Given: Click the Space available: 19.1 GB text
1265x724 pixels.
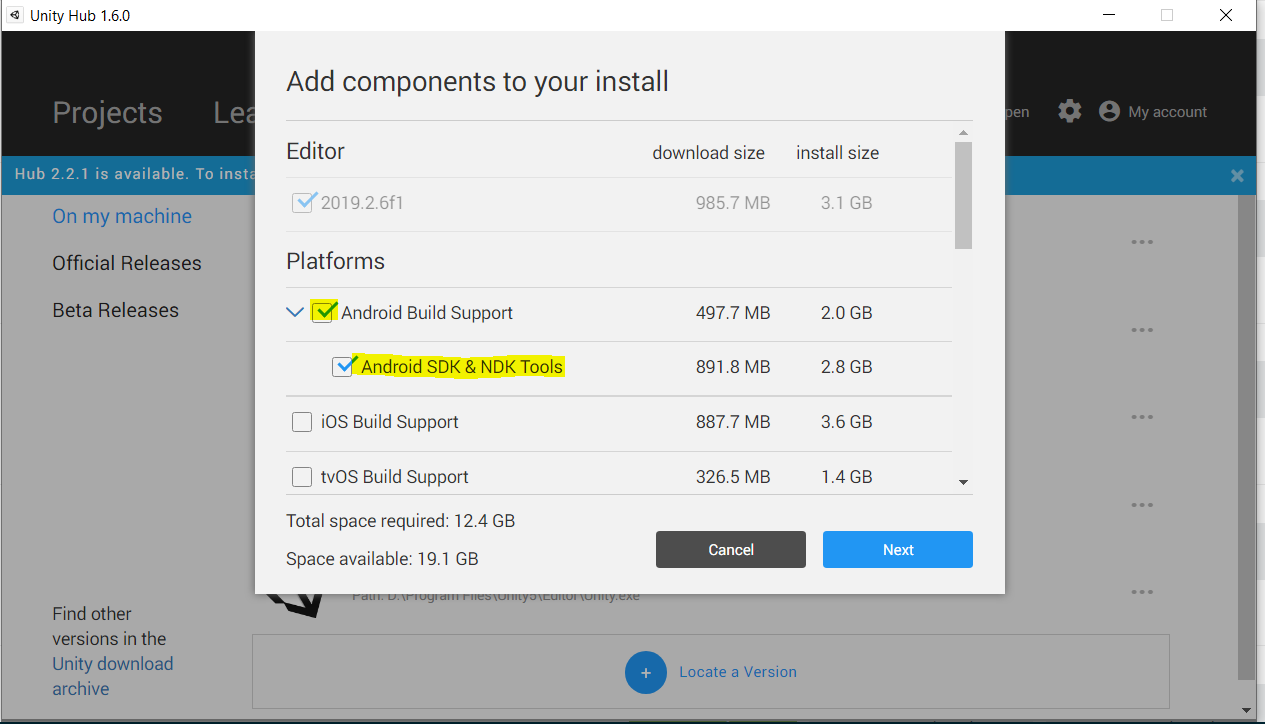Looking at the screenshot, I should (382, 559).
